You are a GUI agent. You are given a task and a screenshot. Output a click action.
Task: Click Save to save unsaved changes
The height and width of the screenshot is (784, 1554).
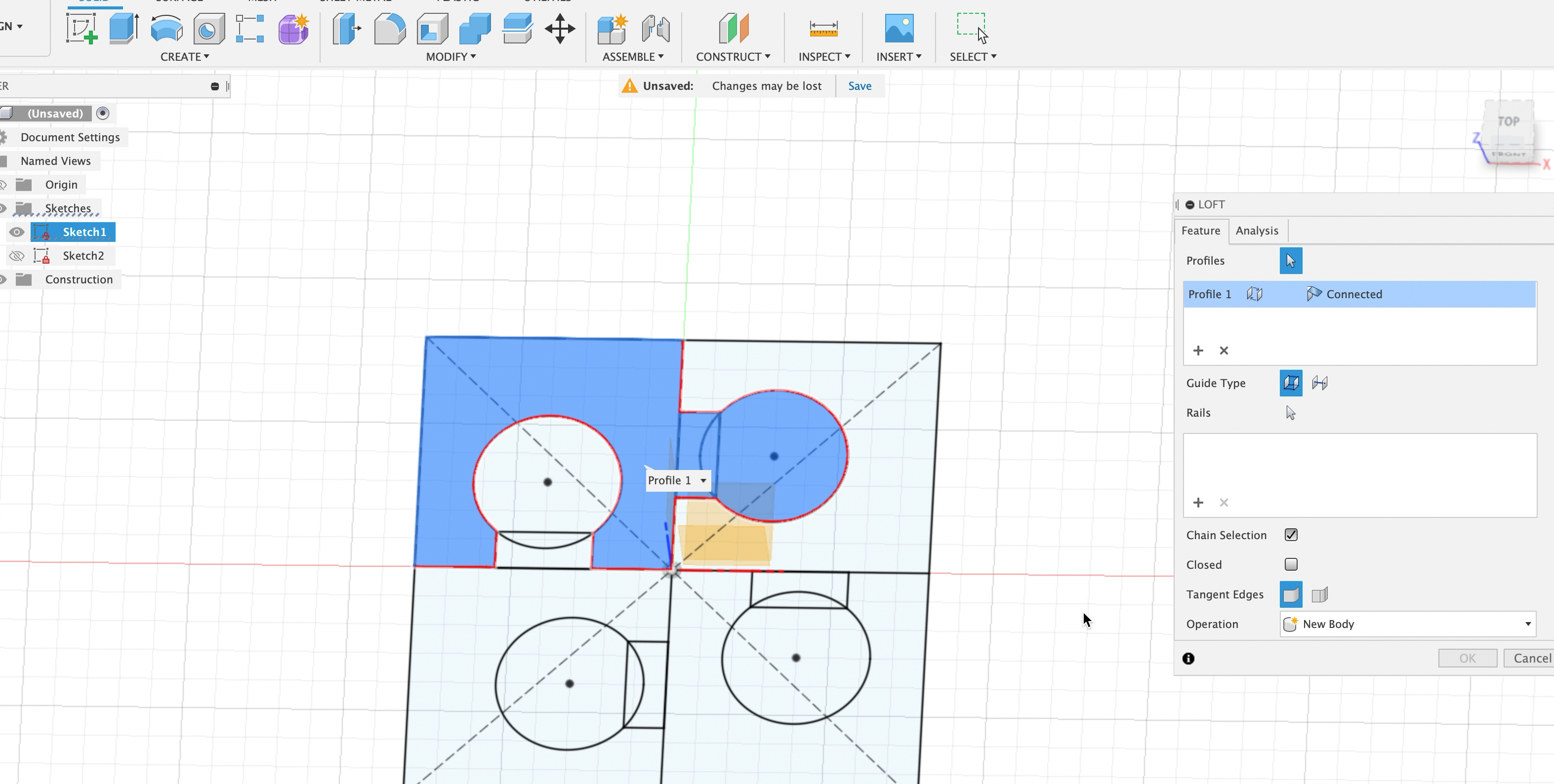point(859,85)
